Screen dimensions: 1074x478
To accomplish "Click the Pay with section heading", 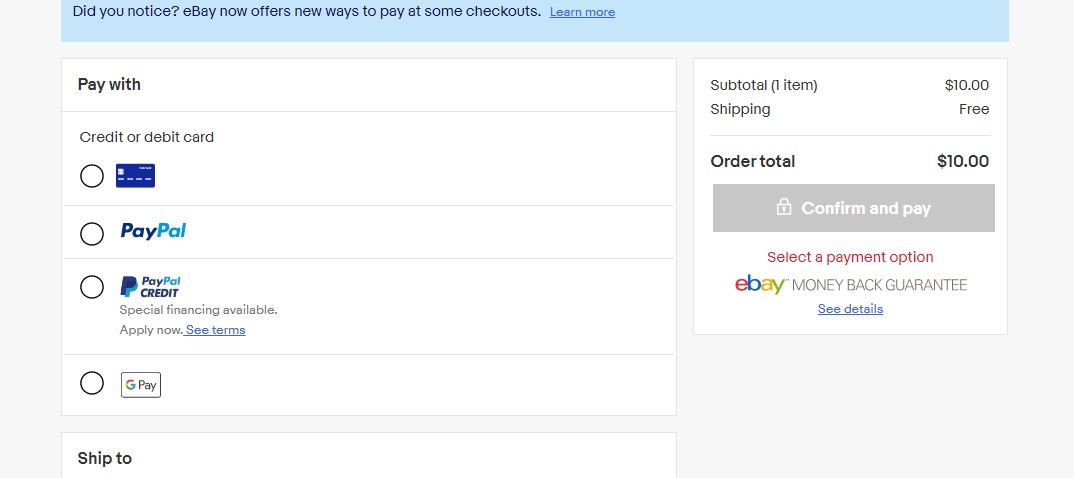I will [109, 85].
